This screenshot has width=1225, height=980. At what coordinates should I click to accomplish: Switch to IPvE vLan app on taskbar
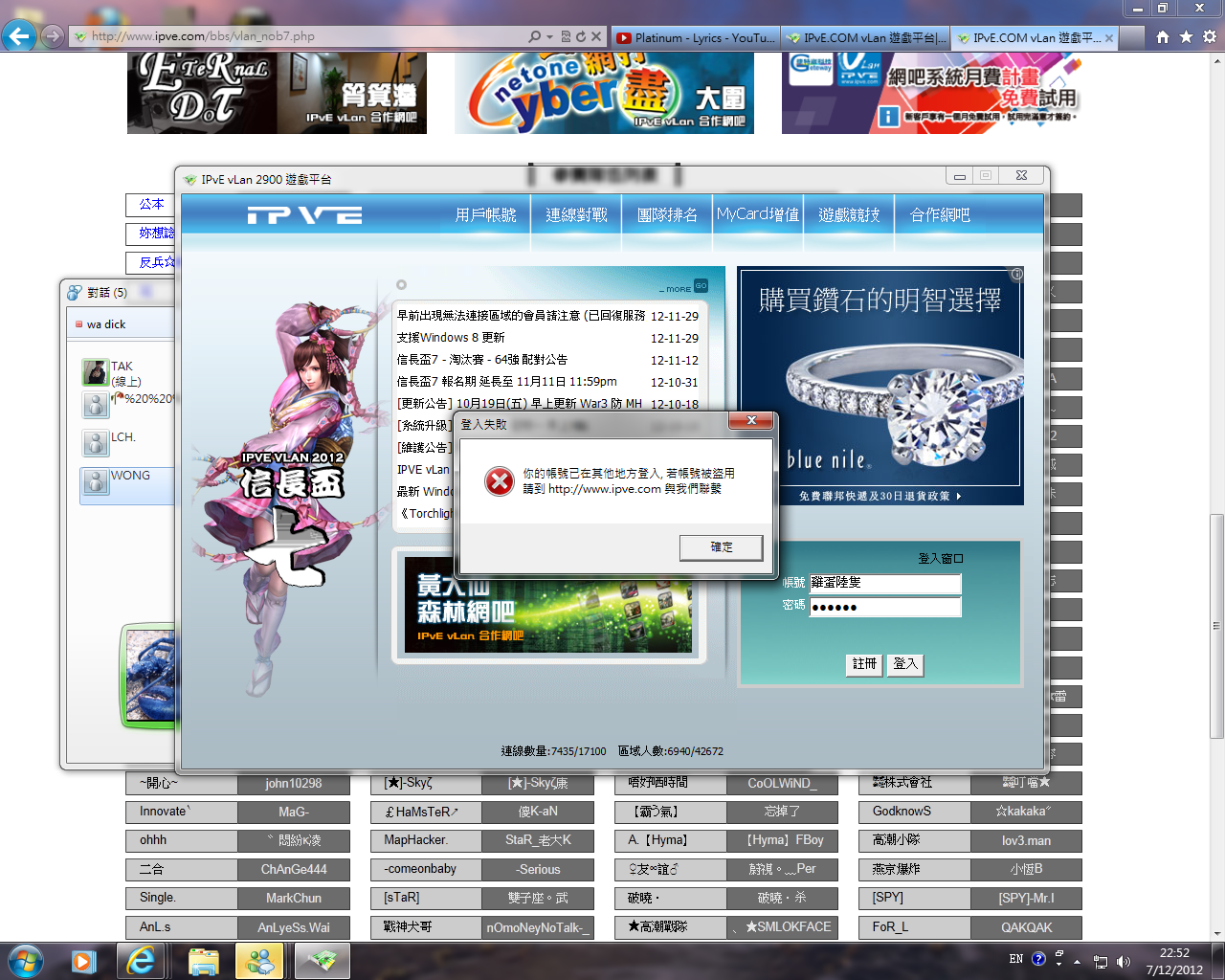point(322,961)
